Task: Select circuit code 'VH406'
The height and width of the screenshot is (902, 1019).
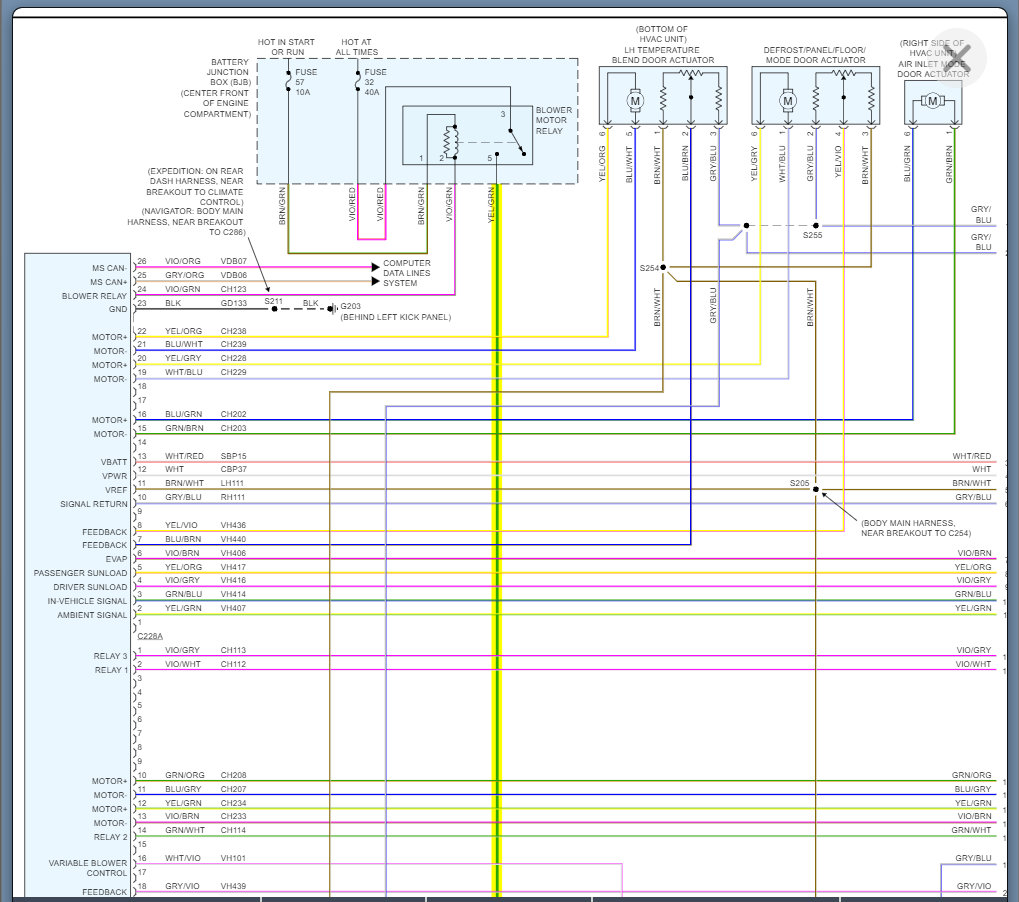Action: click(233, 553)
